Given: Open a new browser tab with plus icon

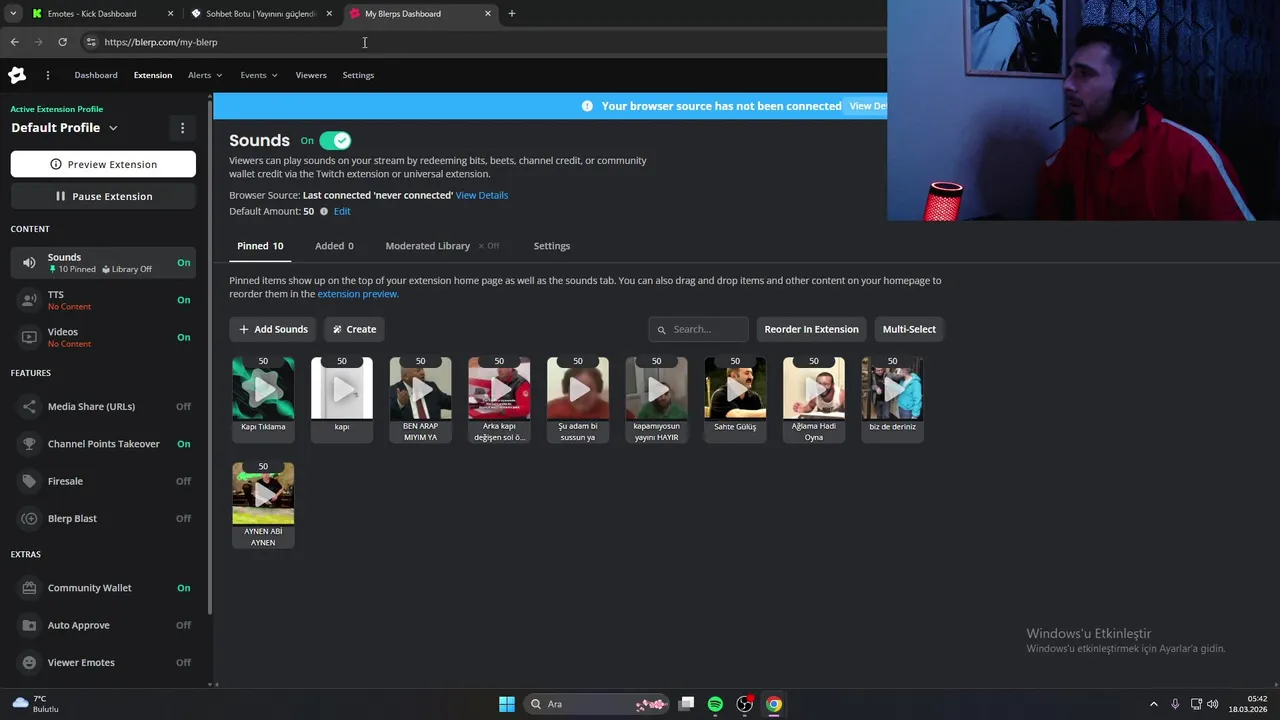Looking at the screenshot, I should (x=512, y=14).
